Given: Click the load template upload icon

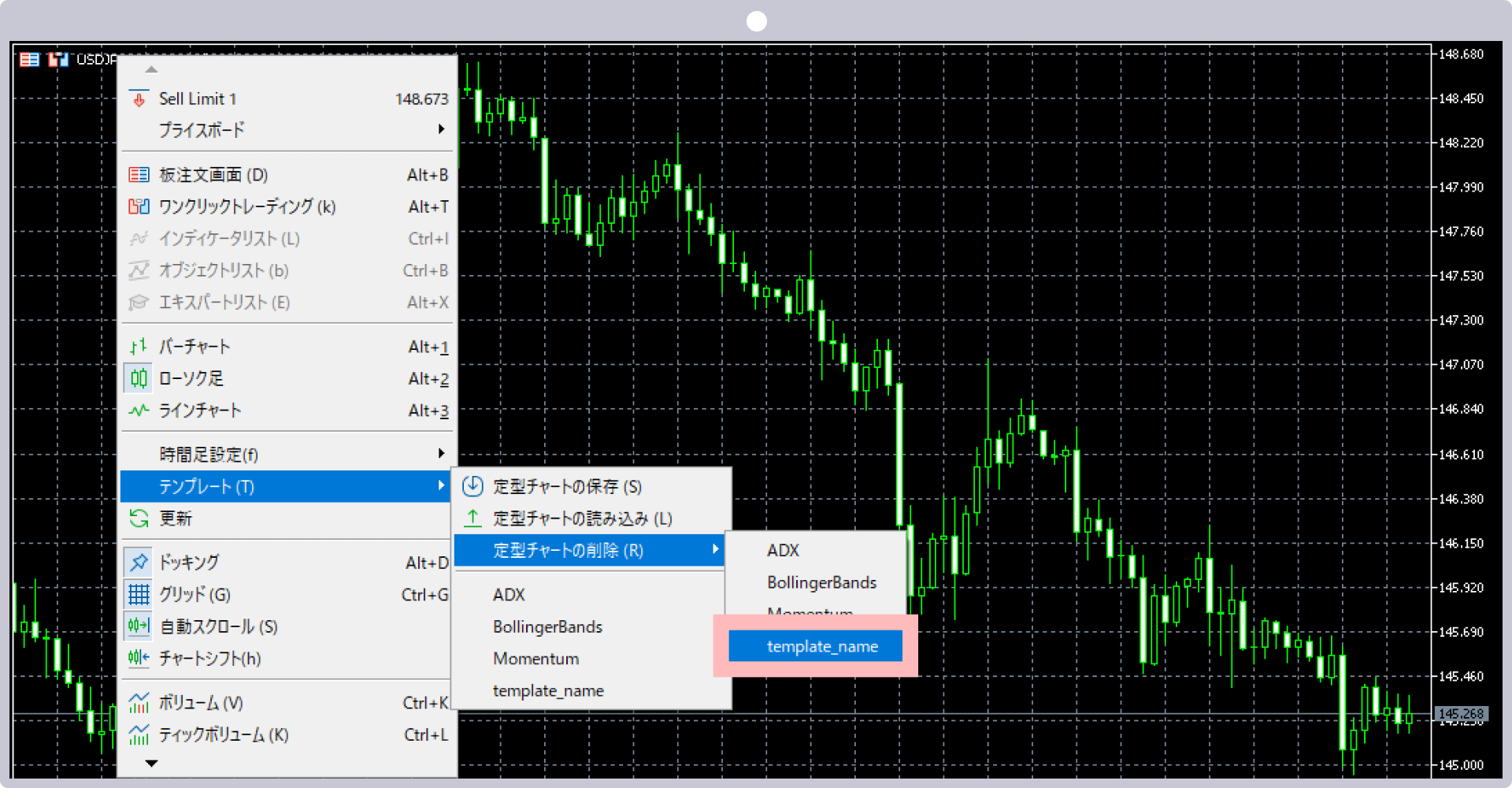Looking at the screenshot, I should point(472,519).
